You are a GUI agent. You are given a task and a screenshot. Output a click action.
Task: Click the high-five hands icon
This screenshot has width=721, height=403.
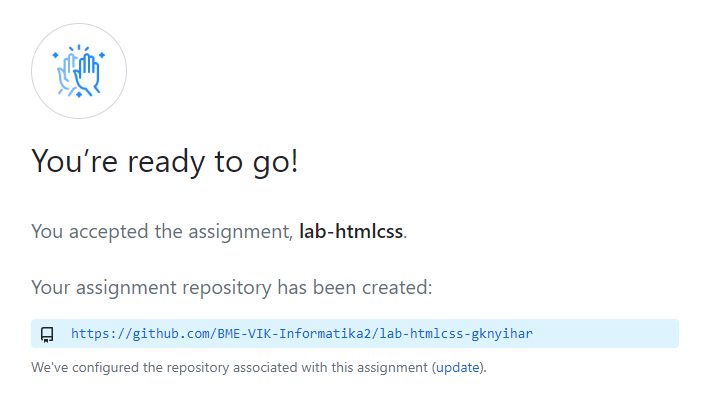click(x=79, y=72)
